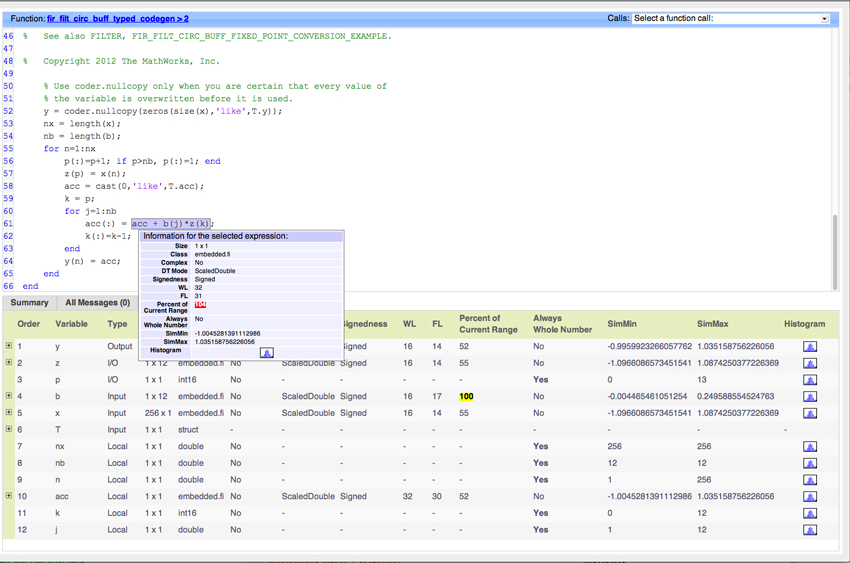
Task: Expand the struct T variable row
Action: (9, 429)
